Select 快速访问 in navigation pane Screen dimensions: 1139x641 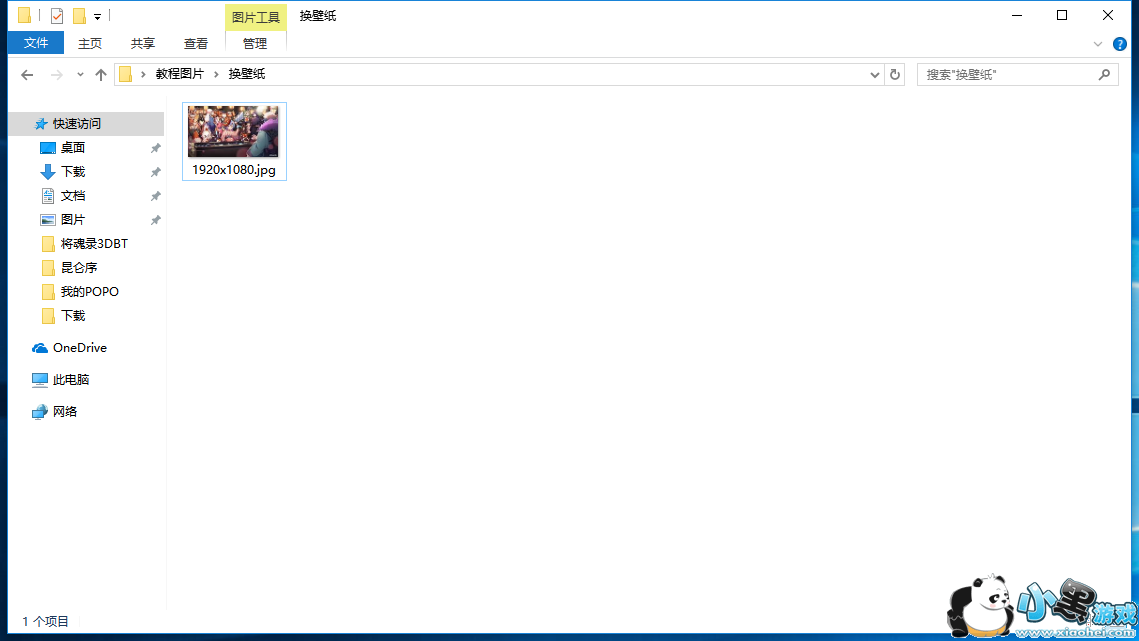[x=86, y=124]
